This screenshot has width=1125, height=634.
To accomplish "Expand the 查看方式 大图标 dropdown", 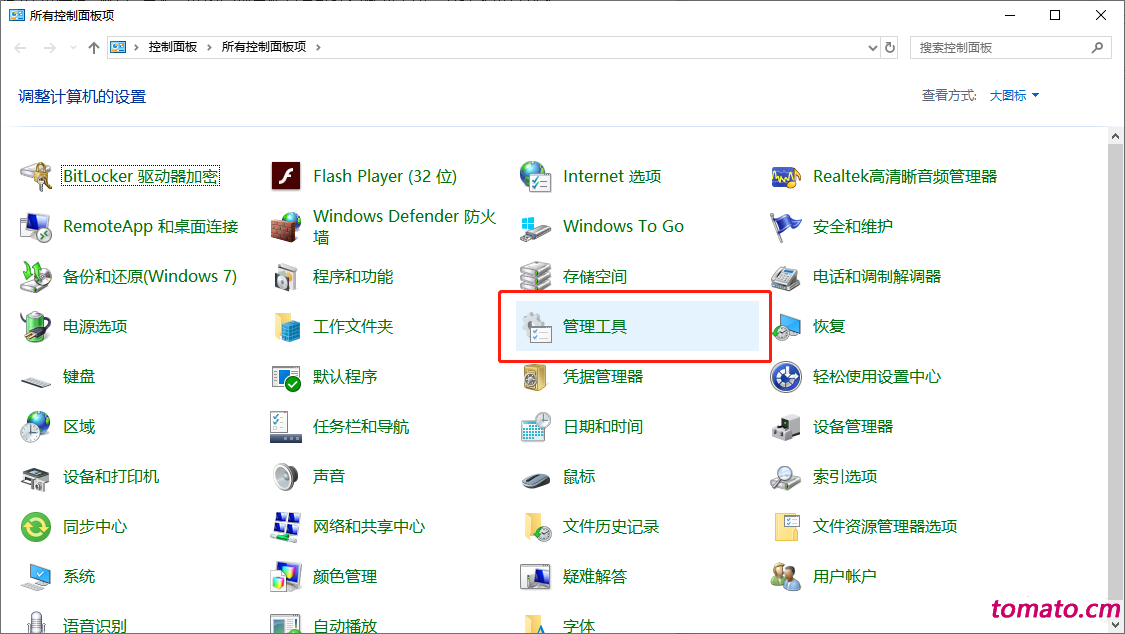I will [x=1015, y=96].
